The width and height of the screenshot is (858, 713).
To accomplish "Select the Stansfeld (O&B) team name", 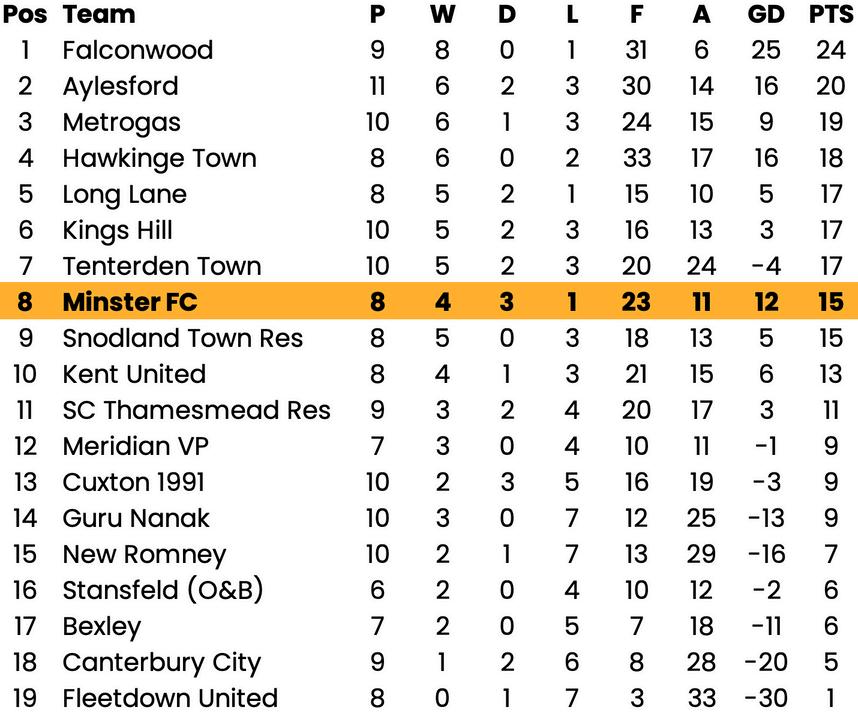I will pyautogui.click(x=162, y=590).
